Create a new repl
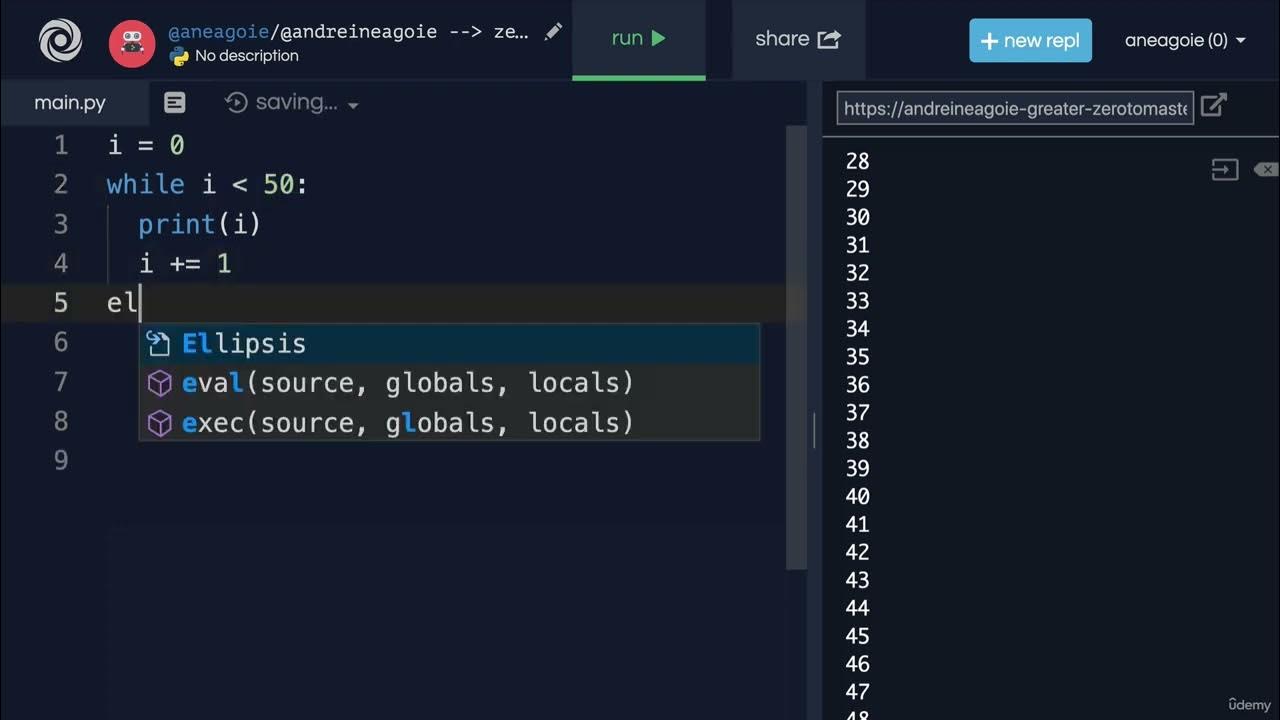The width and height of the screenshot is (1280, 720). click(1030, 41)
